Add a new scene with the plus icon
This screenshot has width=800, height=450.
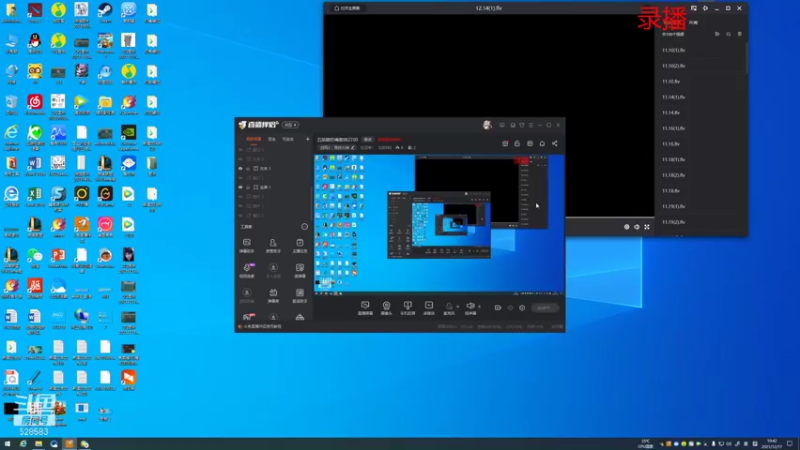(x=307, y=139)
